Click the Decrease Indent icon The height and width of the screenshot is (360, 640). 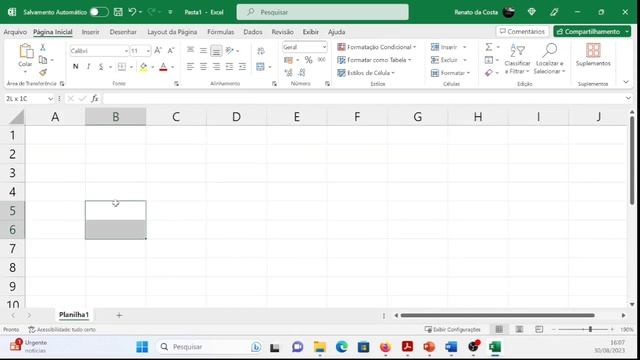point(229,67)
